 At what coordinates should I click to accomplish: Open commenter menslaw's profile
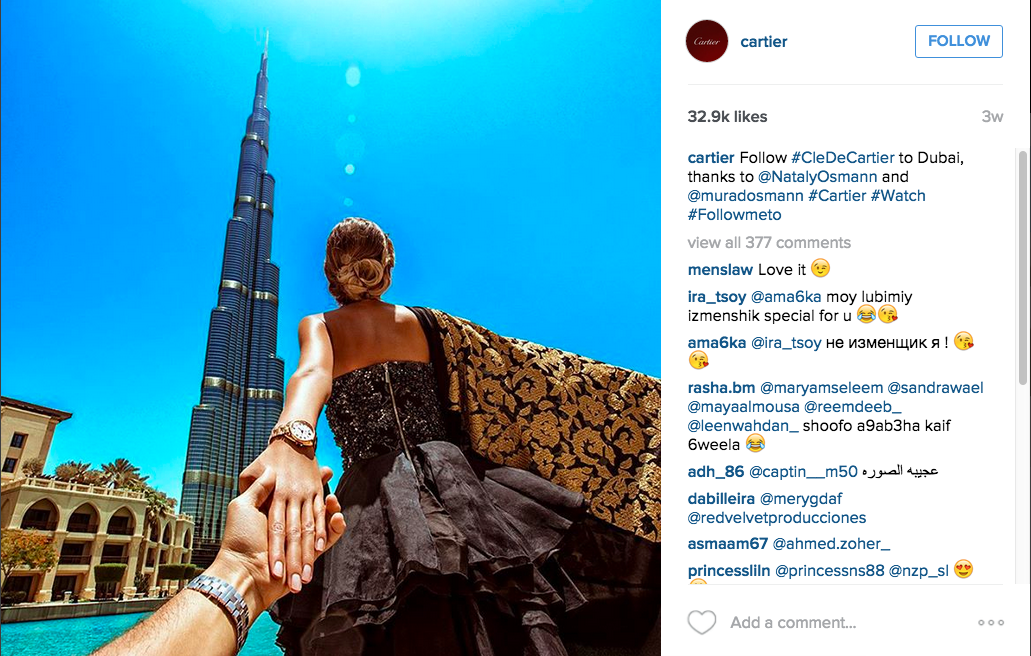(720, 269)
